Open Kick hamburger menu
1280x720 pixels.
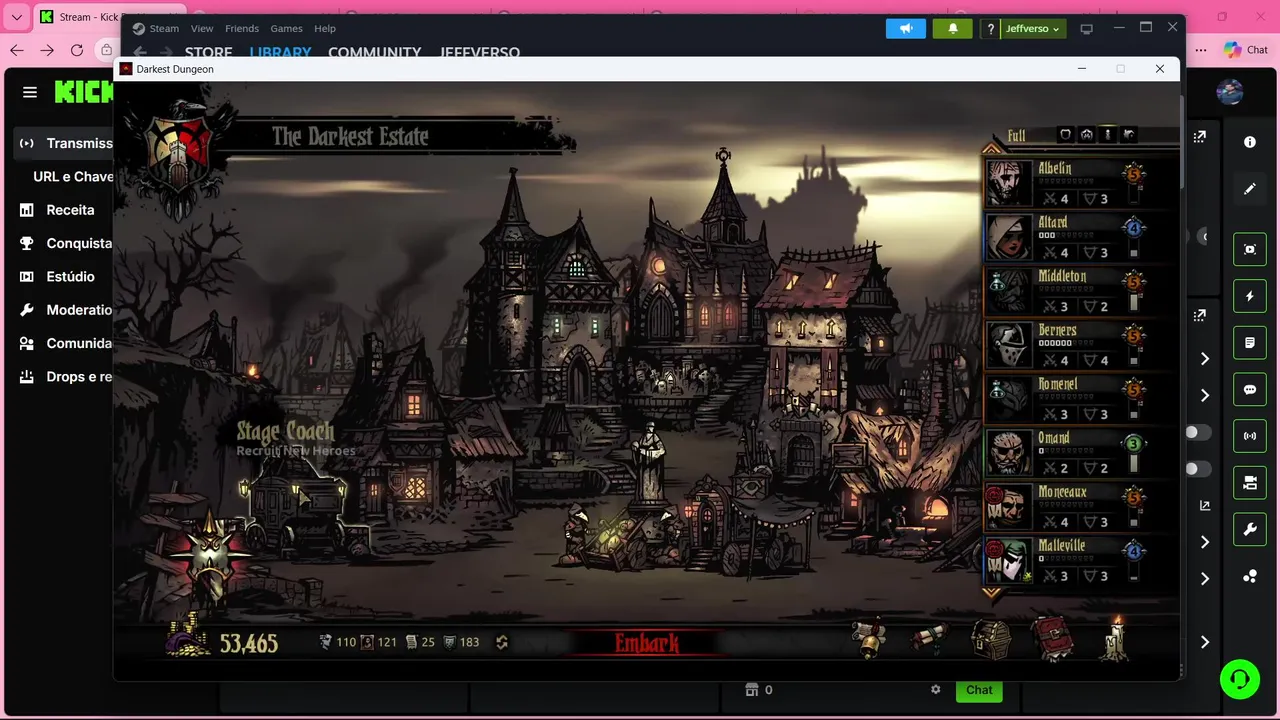(30, 92)
